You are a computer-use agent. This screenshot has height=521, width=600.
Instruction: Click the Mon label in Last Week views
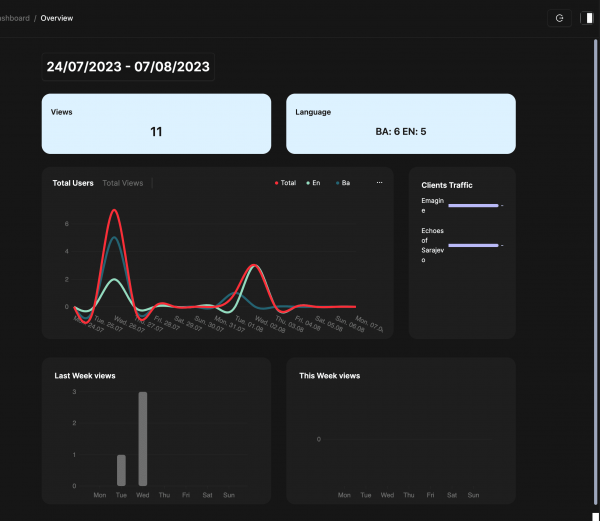[100, 495]
